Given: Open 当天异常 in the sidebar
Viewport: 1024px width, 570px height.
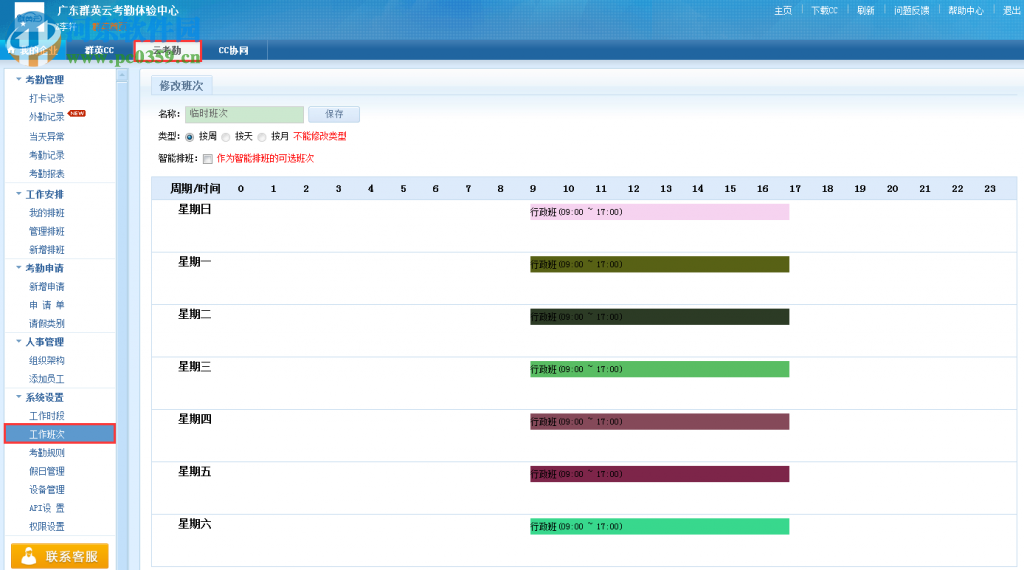Looking at the screenshot, I should pos(47,136).
